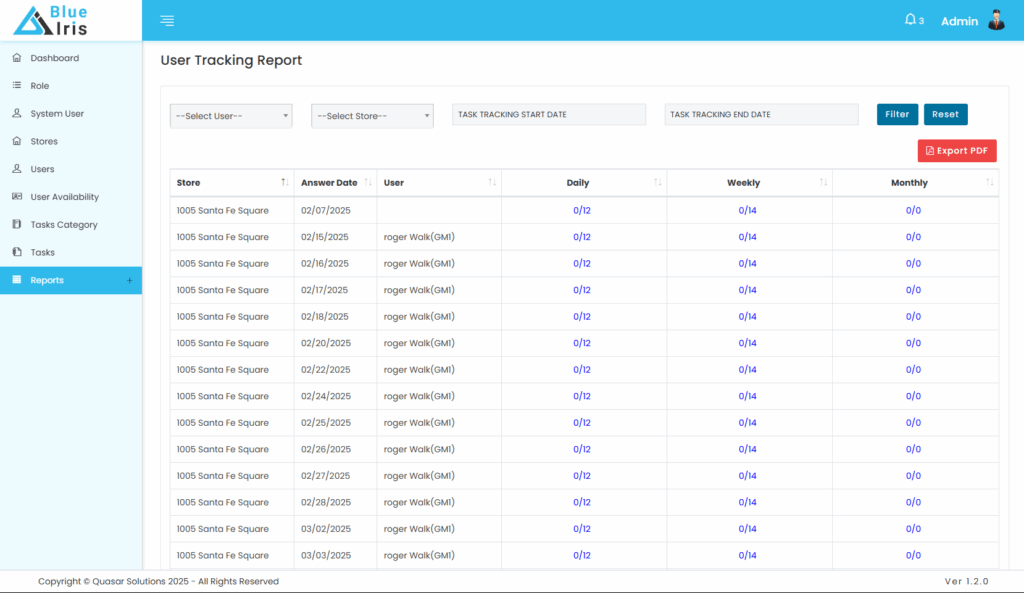
Task: Click the Admin avatar picture
Action: 997,20
